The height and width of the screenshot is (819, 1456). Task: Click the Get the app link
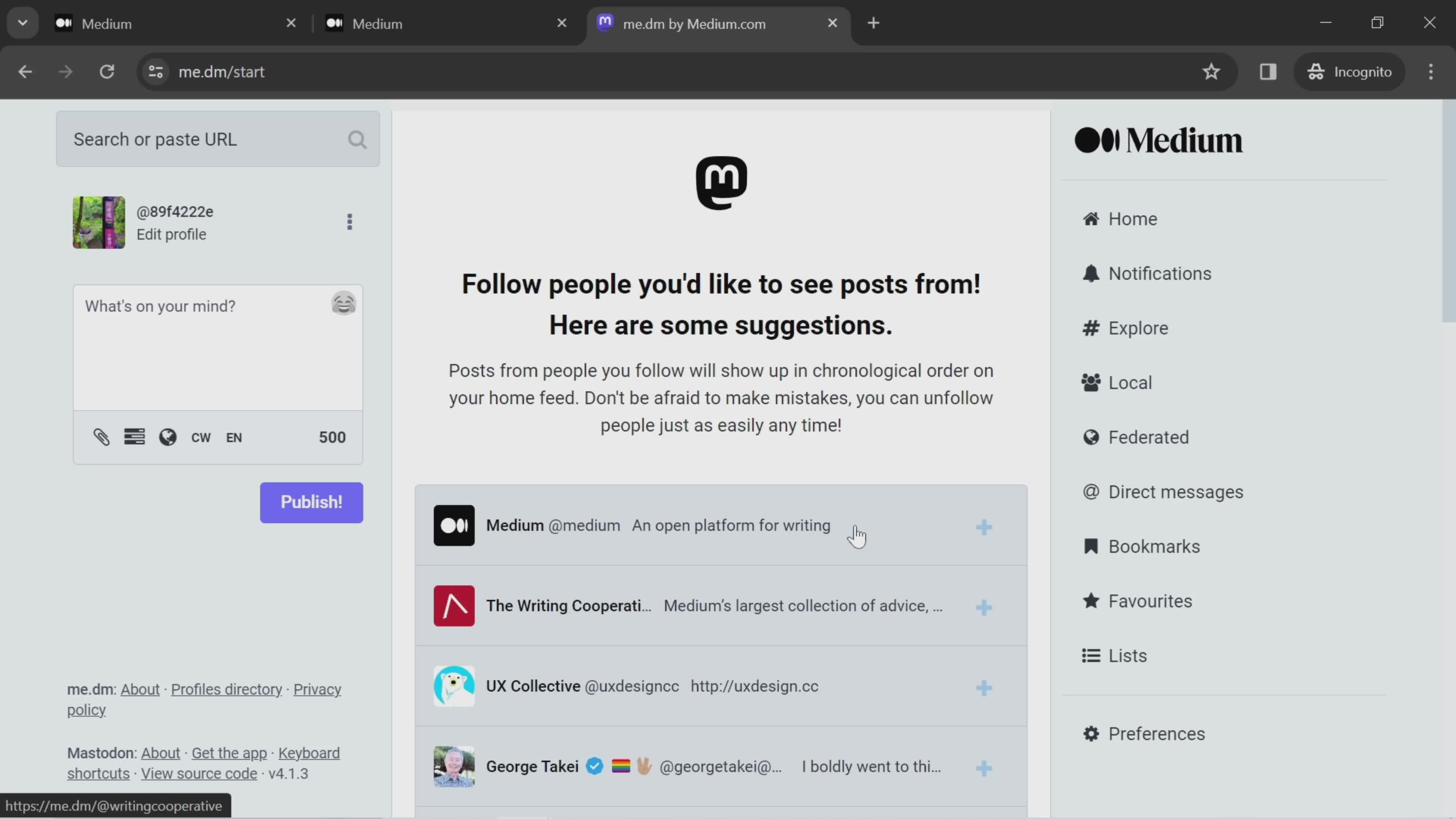(x=229, y=753)
